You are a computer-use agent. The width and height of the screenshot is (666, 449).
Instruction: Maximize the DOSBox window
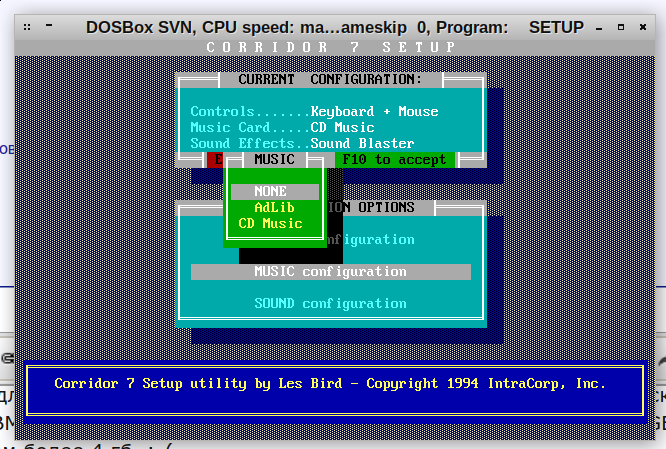(x=621, y=27)
